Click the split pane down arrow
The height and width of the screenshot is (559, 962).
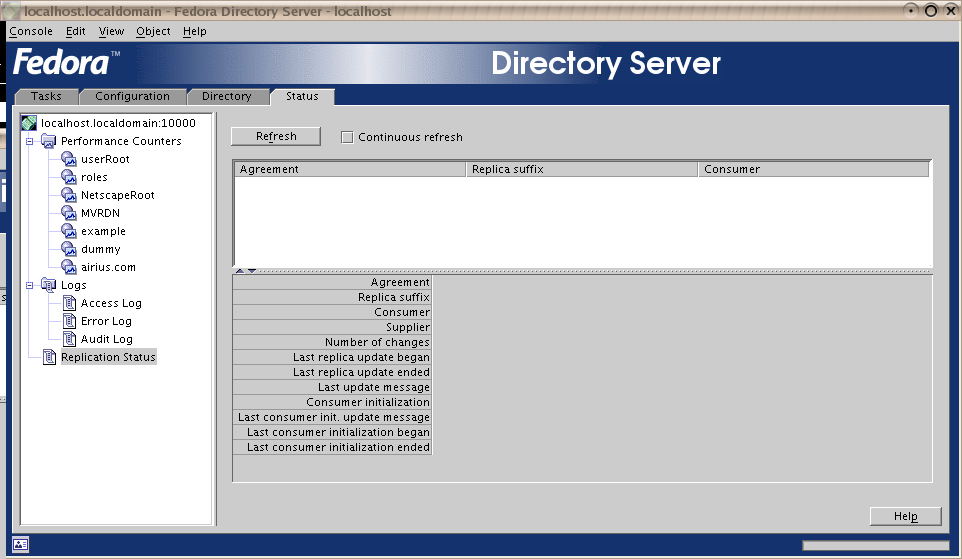252,271
